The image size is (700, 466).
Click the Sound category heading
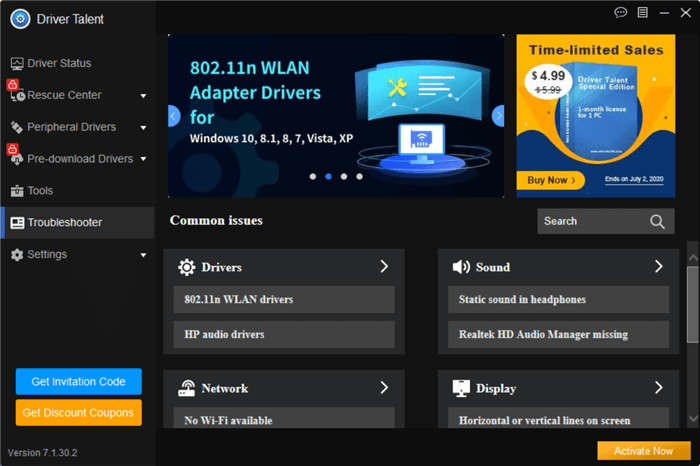coord(493,267)
